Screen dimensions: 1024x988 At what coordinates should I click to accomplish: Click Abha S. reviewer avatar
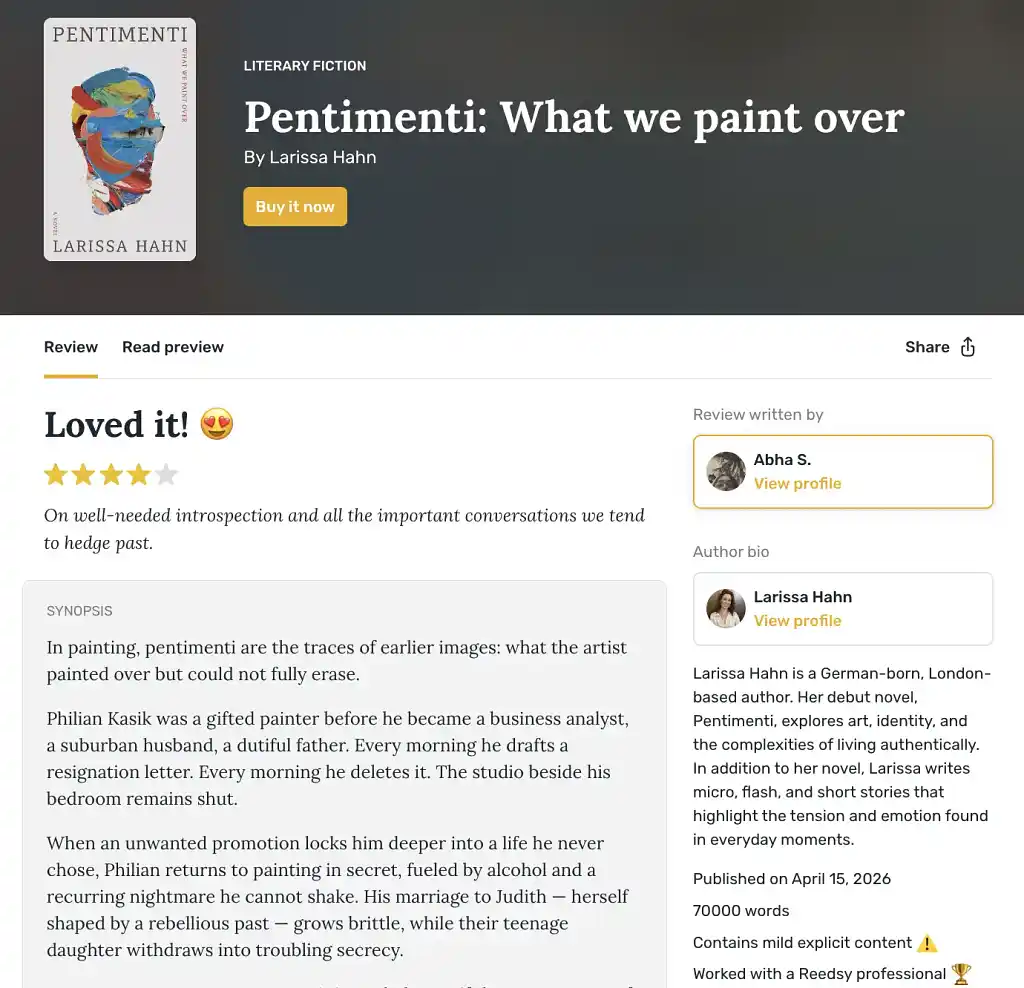[726, 471]
